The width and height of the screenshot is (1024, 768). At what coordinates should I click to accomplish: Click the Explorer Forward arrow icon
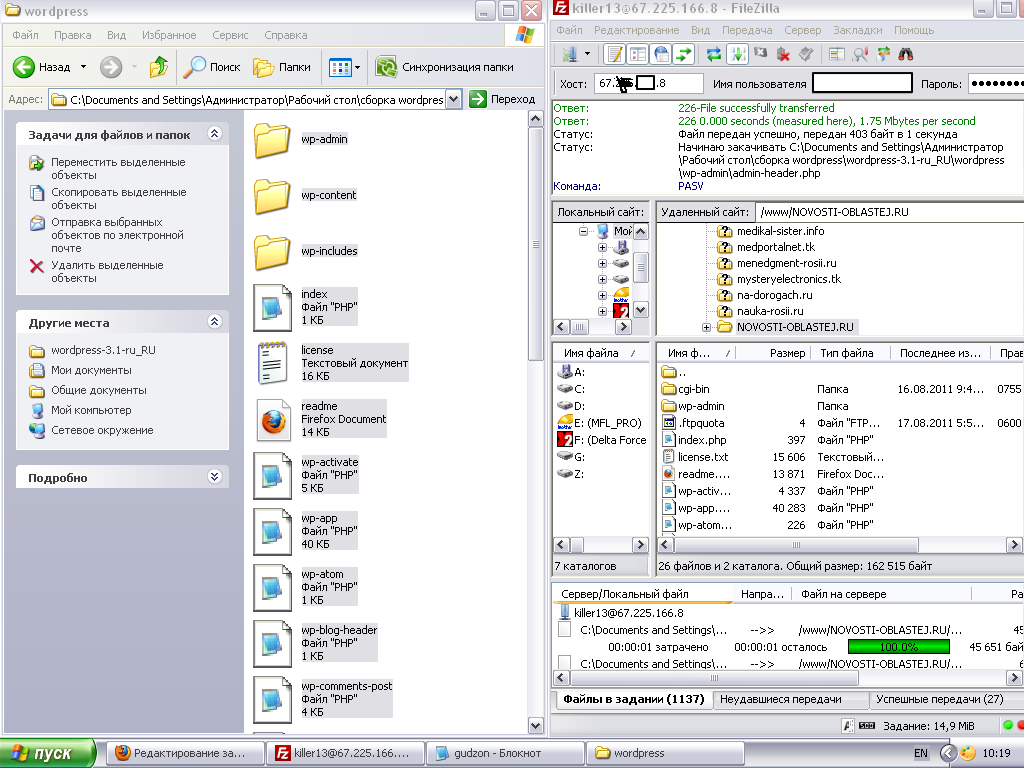111,67
